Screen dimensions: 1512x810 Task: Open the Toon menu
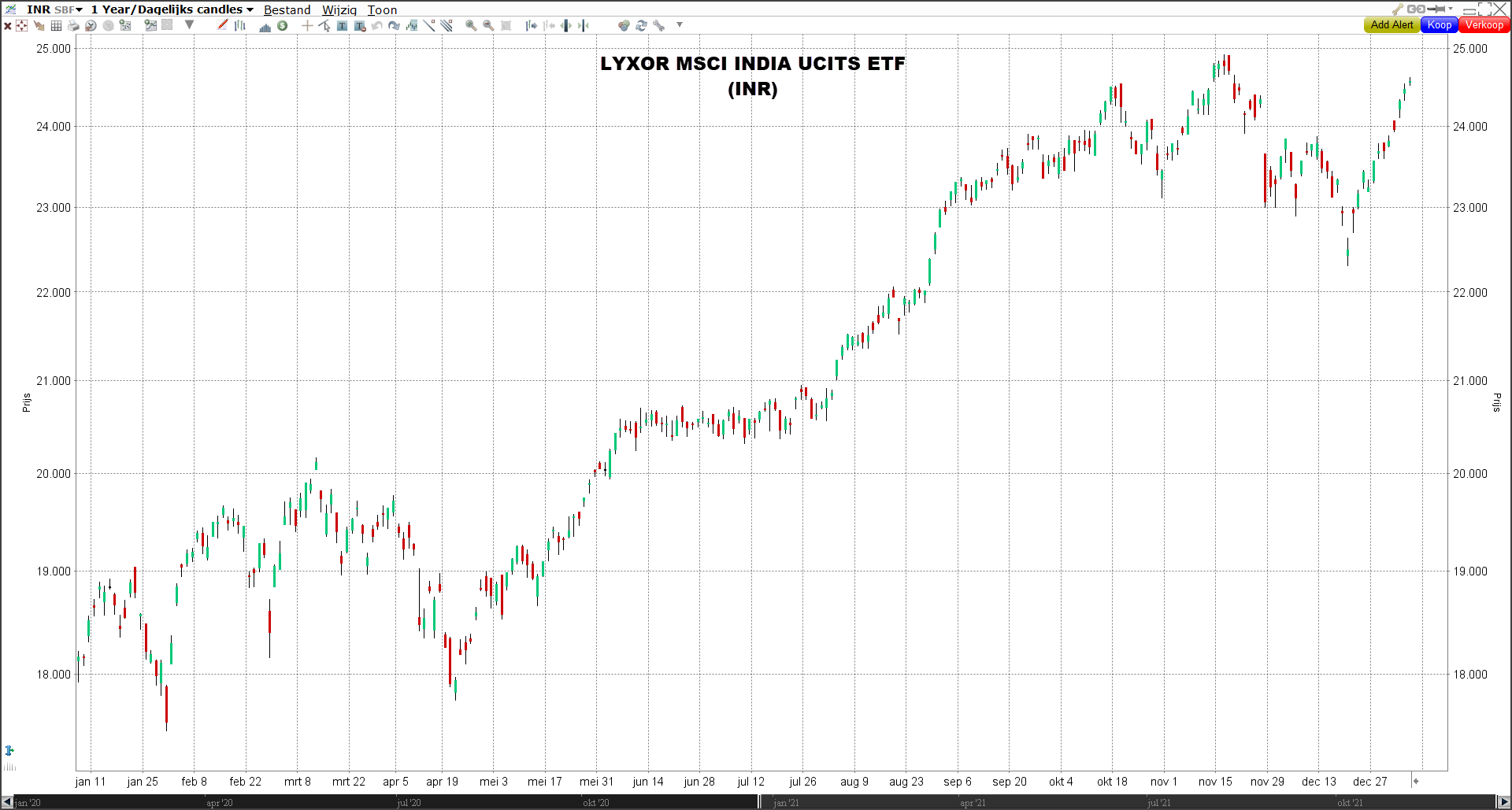click(382, 10)
